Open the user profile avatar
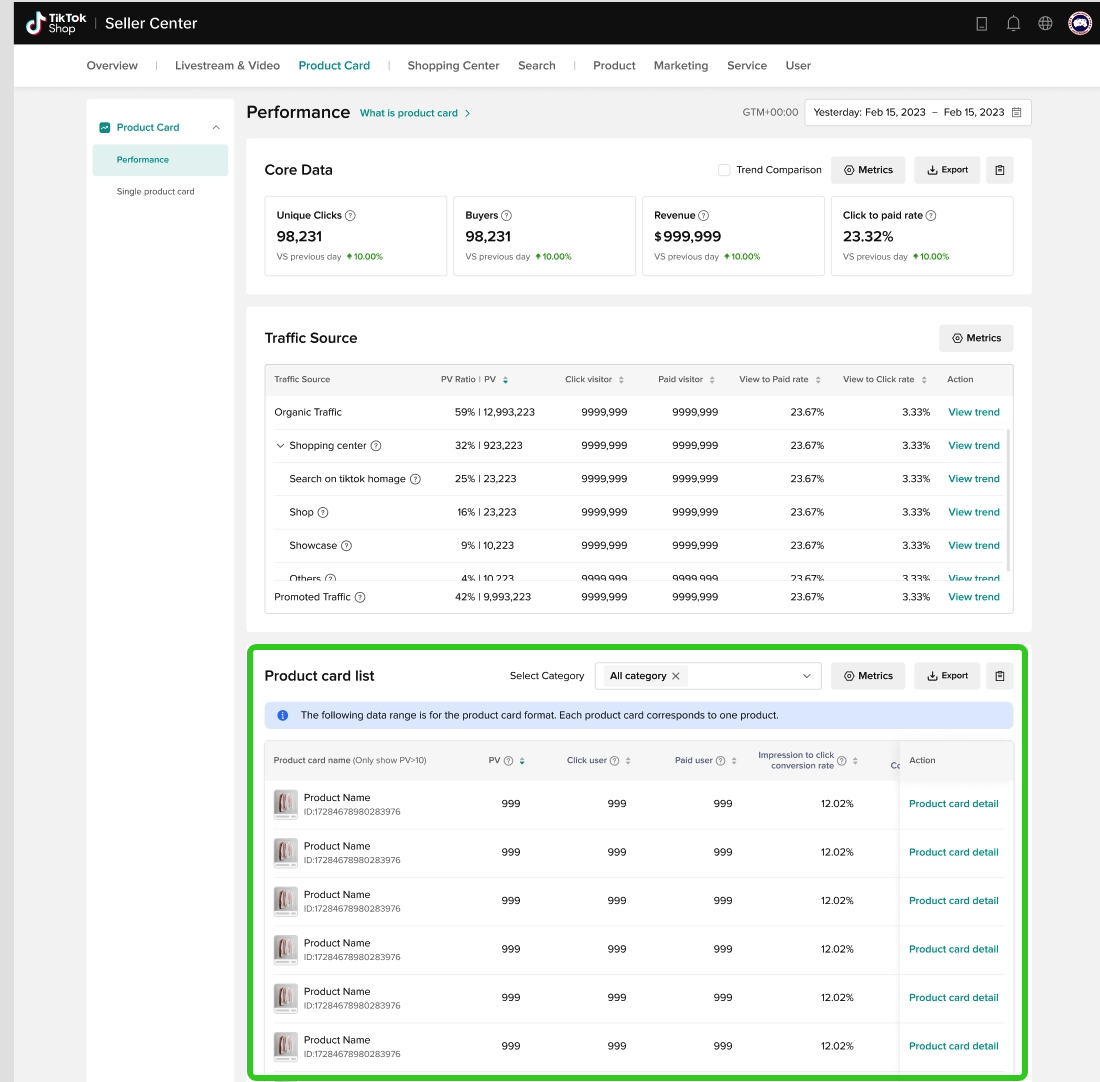This screenshot has width=1100, height=1082. (x=1079, y=23)
